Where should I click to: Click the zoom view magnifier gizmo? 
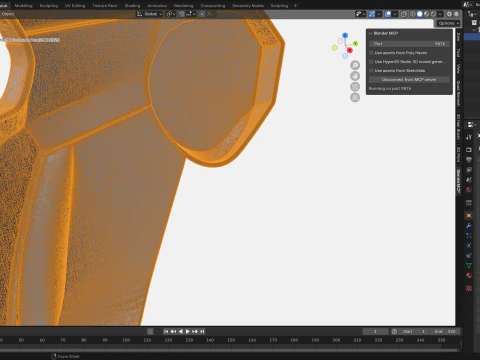355,65
